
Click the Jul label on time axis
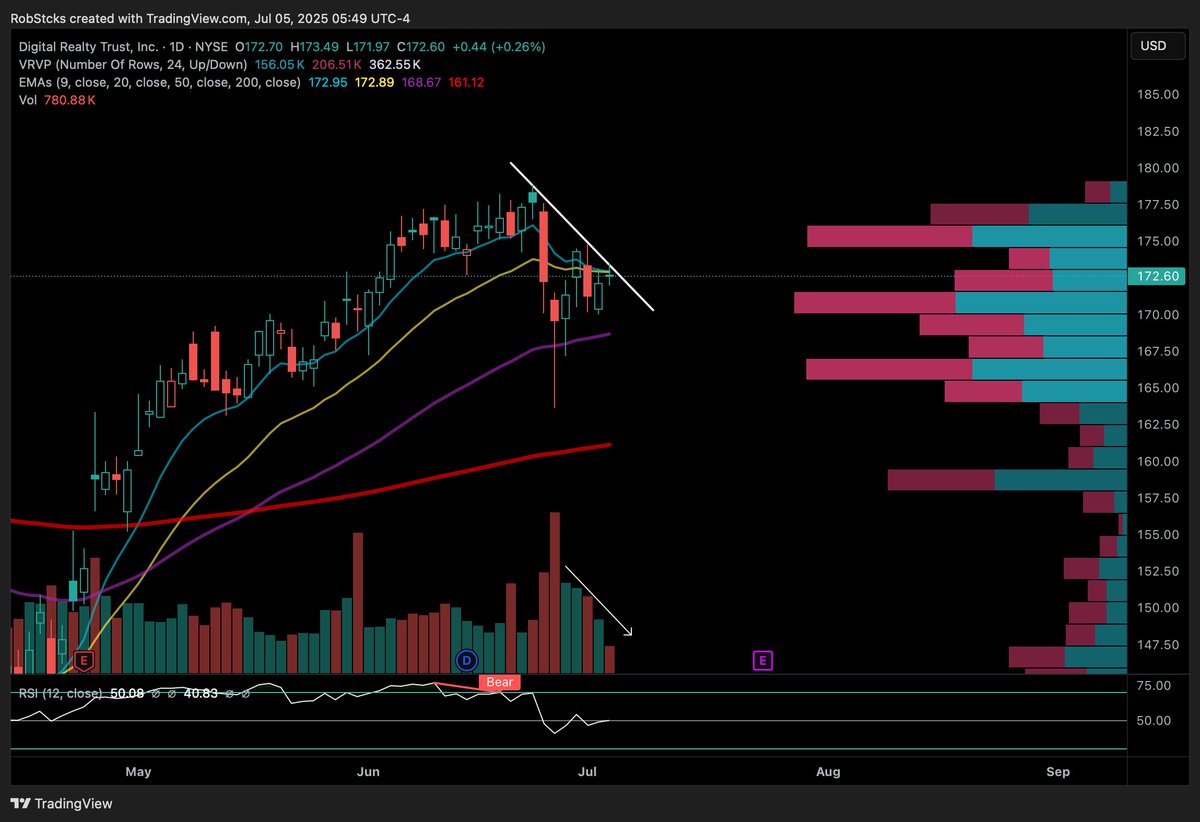588,772
